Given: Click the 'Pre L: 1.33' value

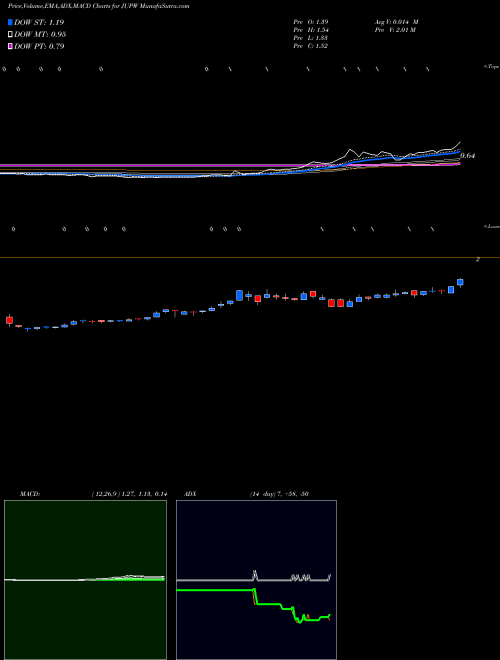Looking at the screenshot, I should [311, 38].
